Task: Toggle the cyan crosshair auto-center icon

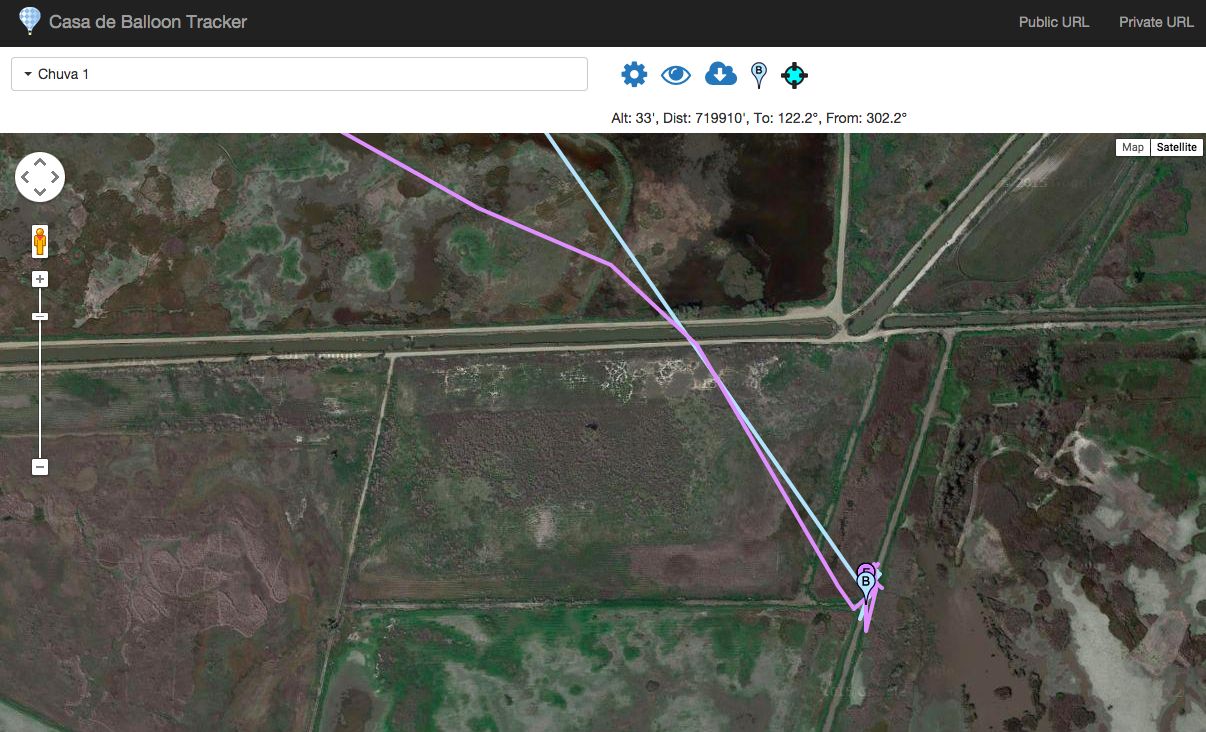Action: click(795, 74)
